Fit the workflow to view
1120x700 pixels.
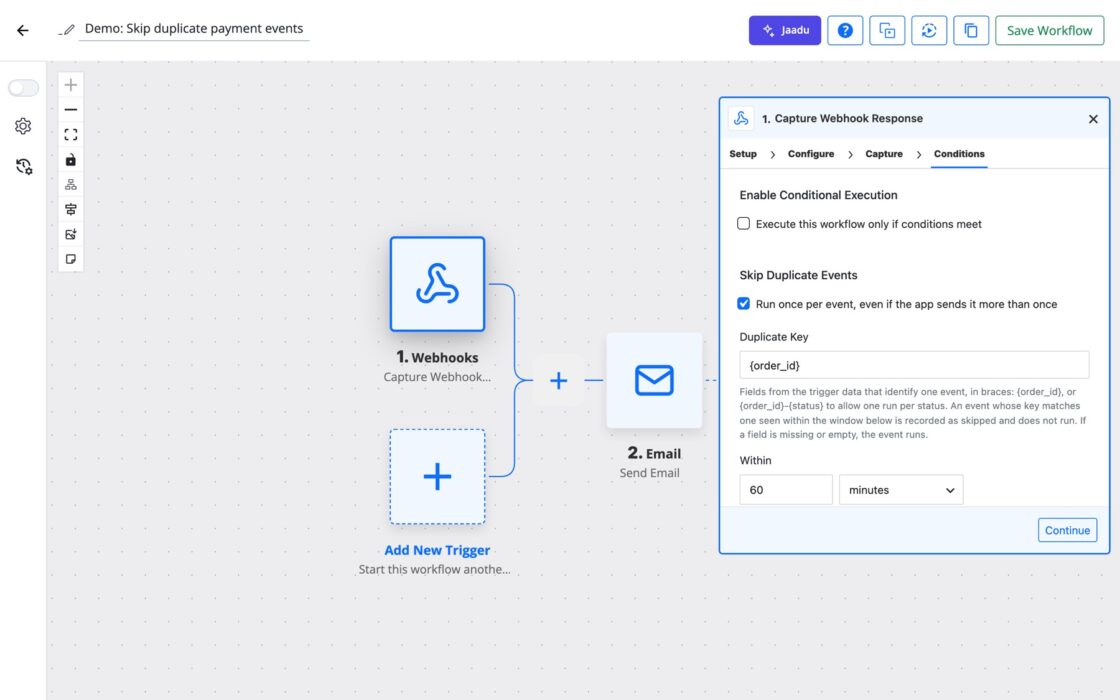[x=71, y=135]
